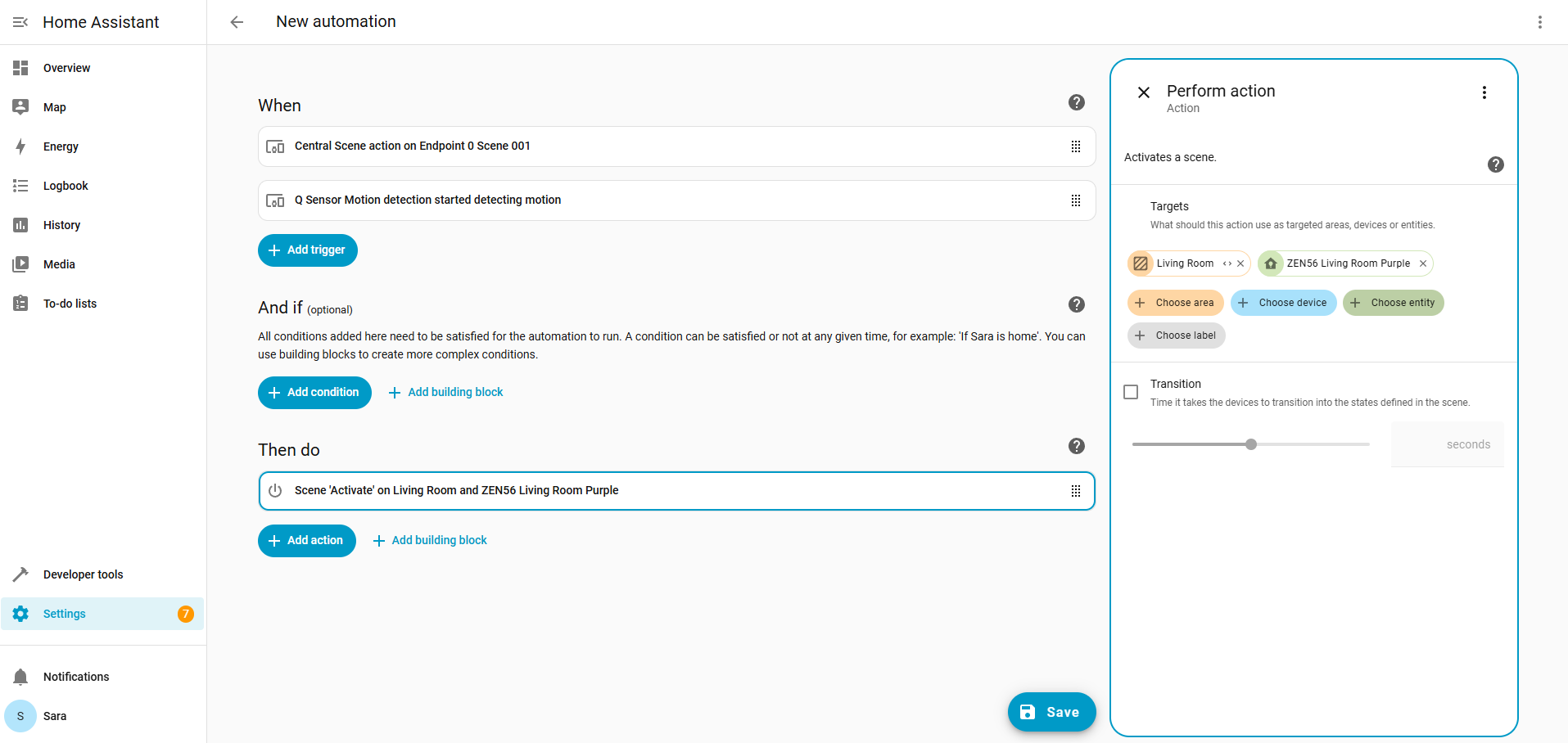Open help icon beside Activates a scene
The height and width of the screenshot is (743, 1568).
(1495, 164)
